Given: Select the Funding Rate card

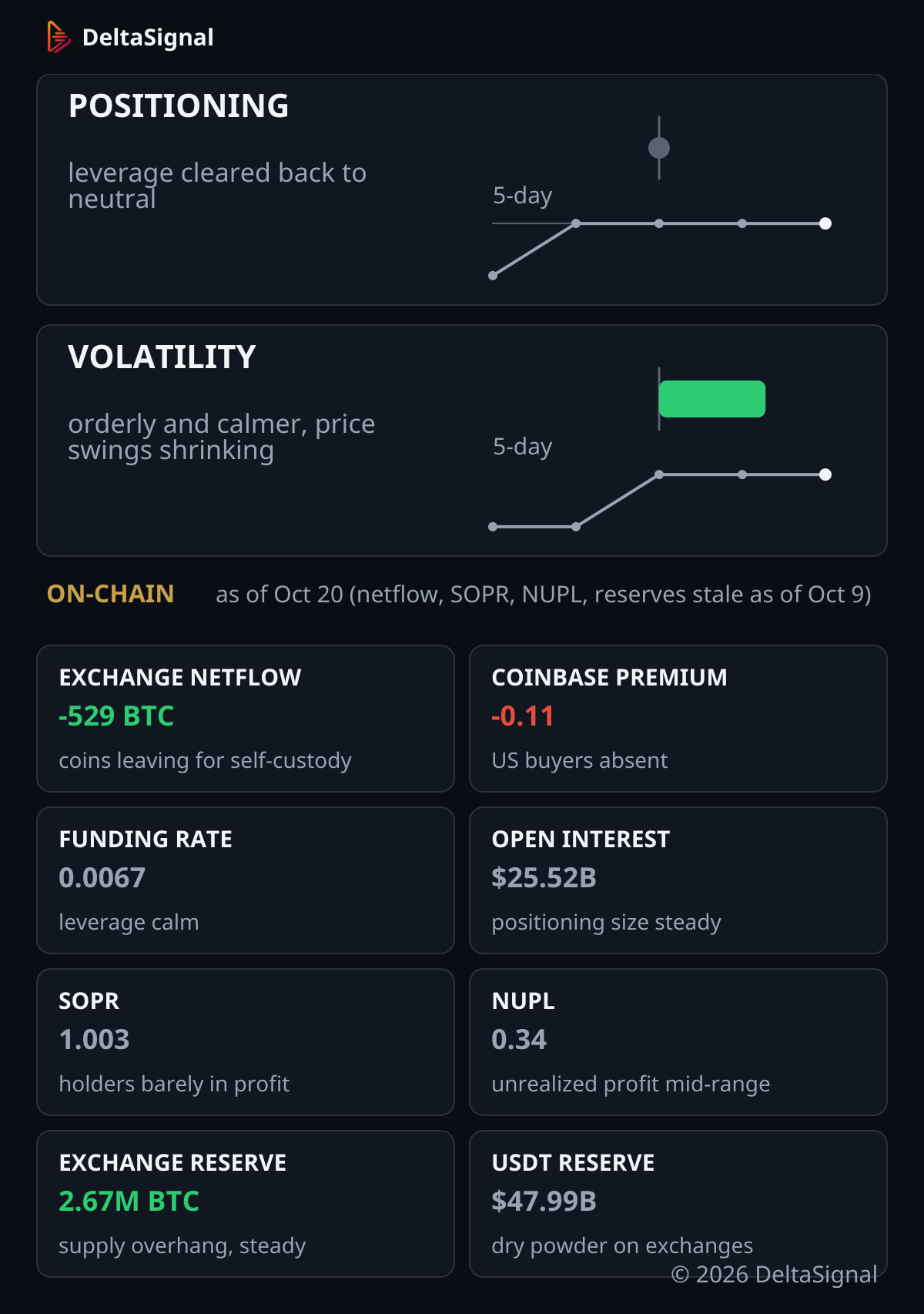Looking at the screenshot, I should click(x=246, y=880).
